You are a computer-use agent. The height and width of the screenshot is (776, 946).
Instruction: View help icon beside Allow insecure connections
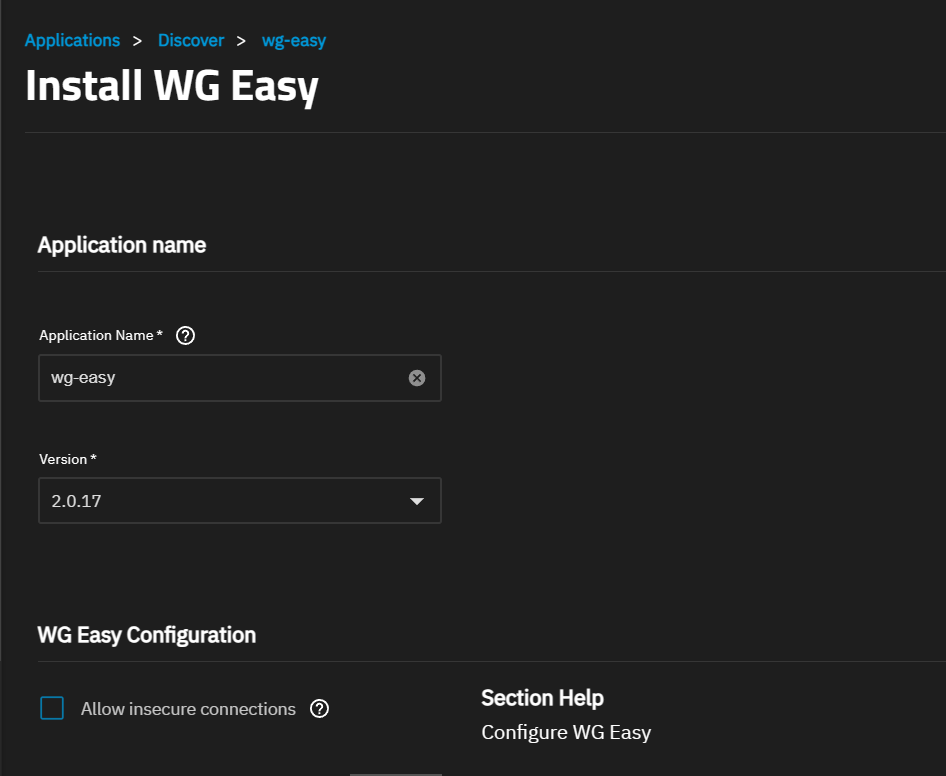point(319,708)
